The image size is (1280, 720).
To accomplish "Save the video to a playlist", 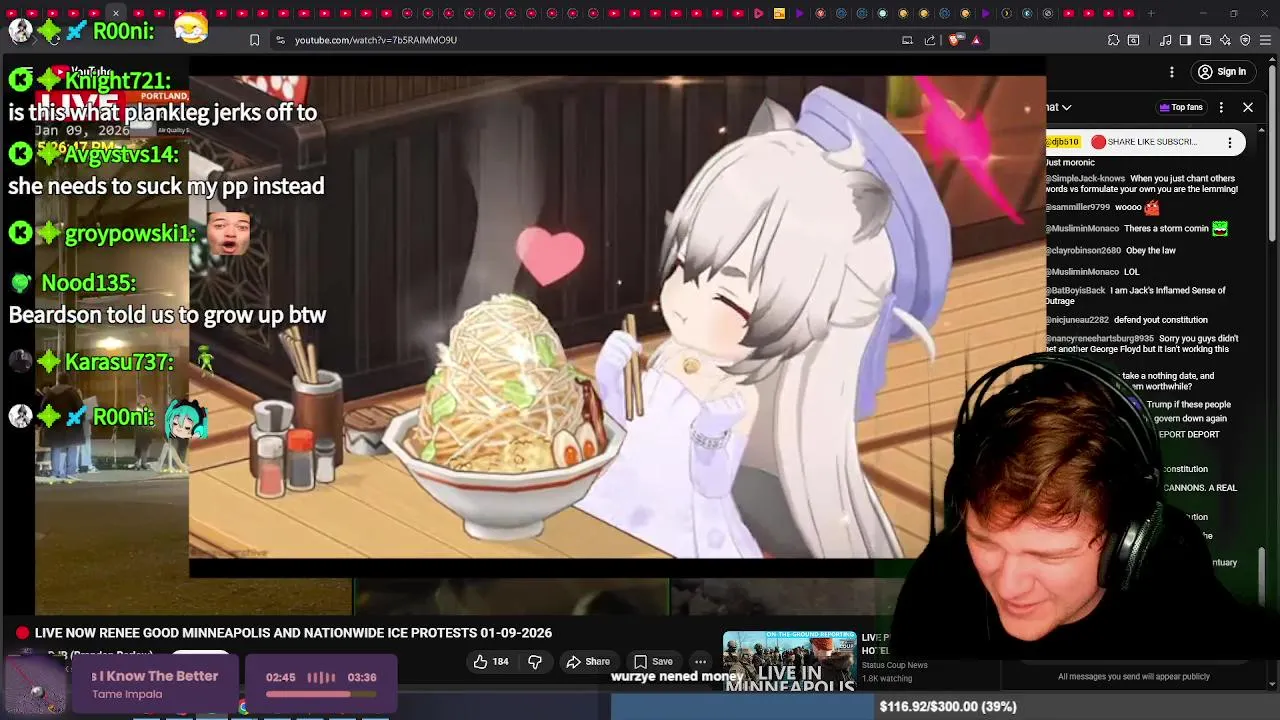I will click(x=653, y=661).
